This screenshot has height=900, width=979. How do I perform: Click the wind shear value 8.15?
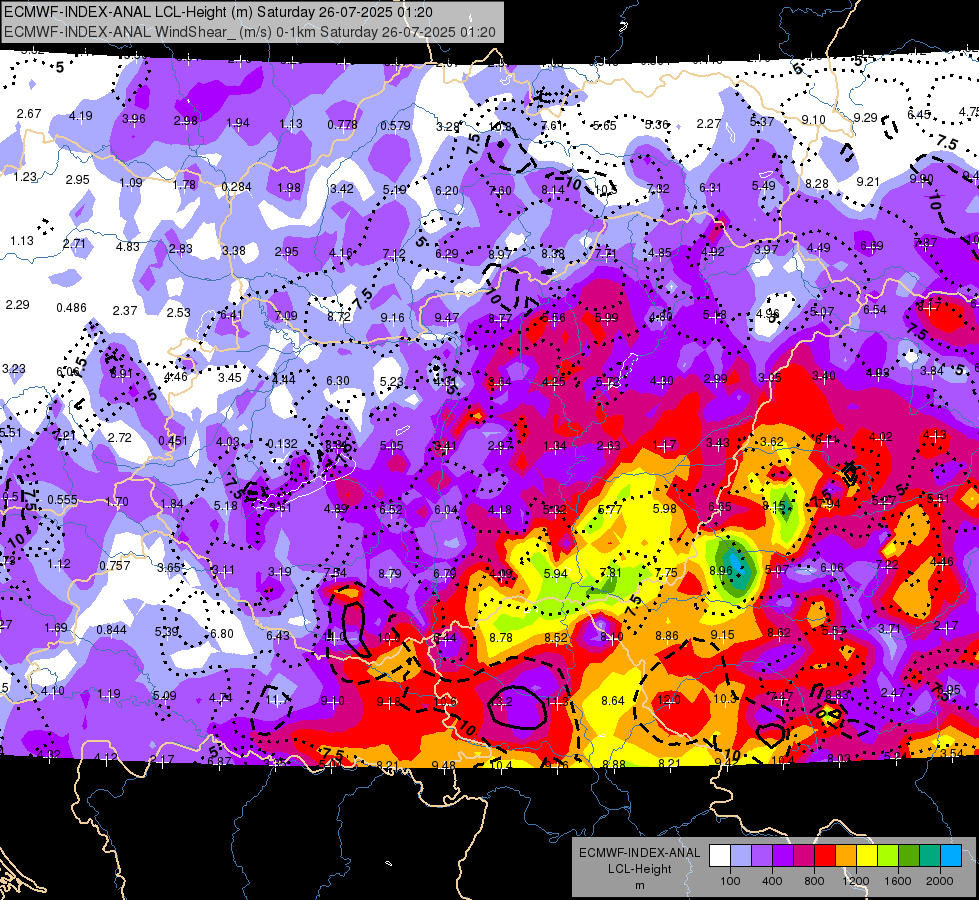[774, 505]
